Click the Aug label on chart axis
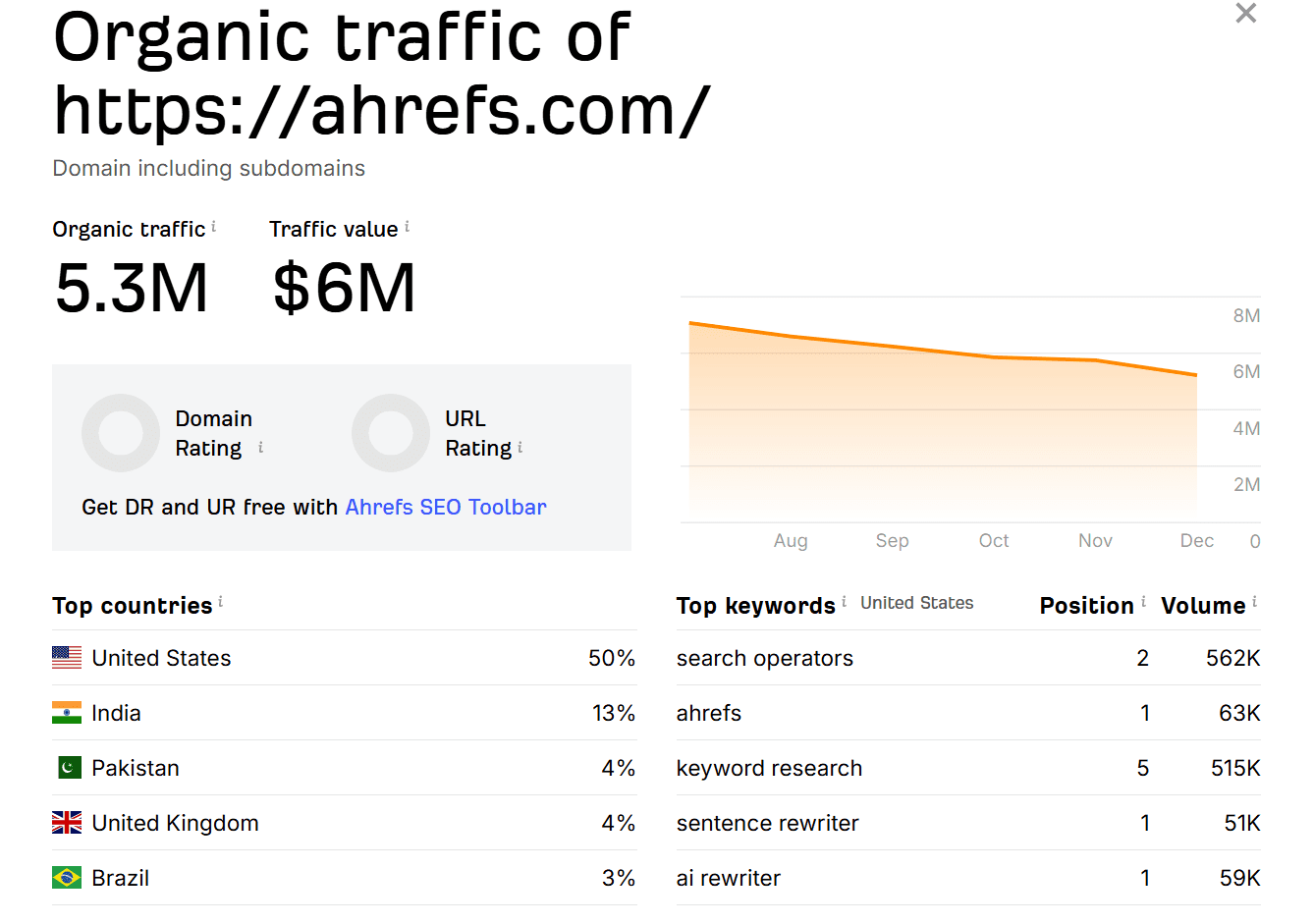 coord(791,540)
